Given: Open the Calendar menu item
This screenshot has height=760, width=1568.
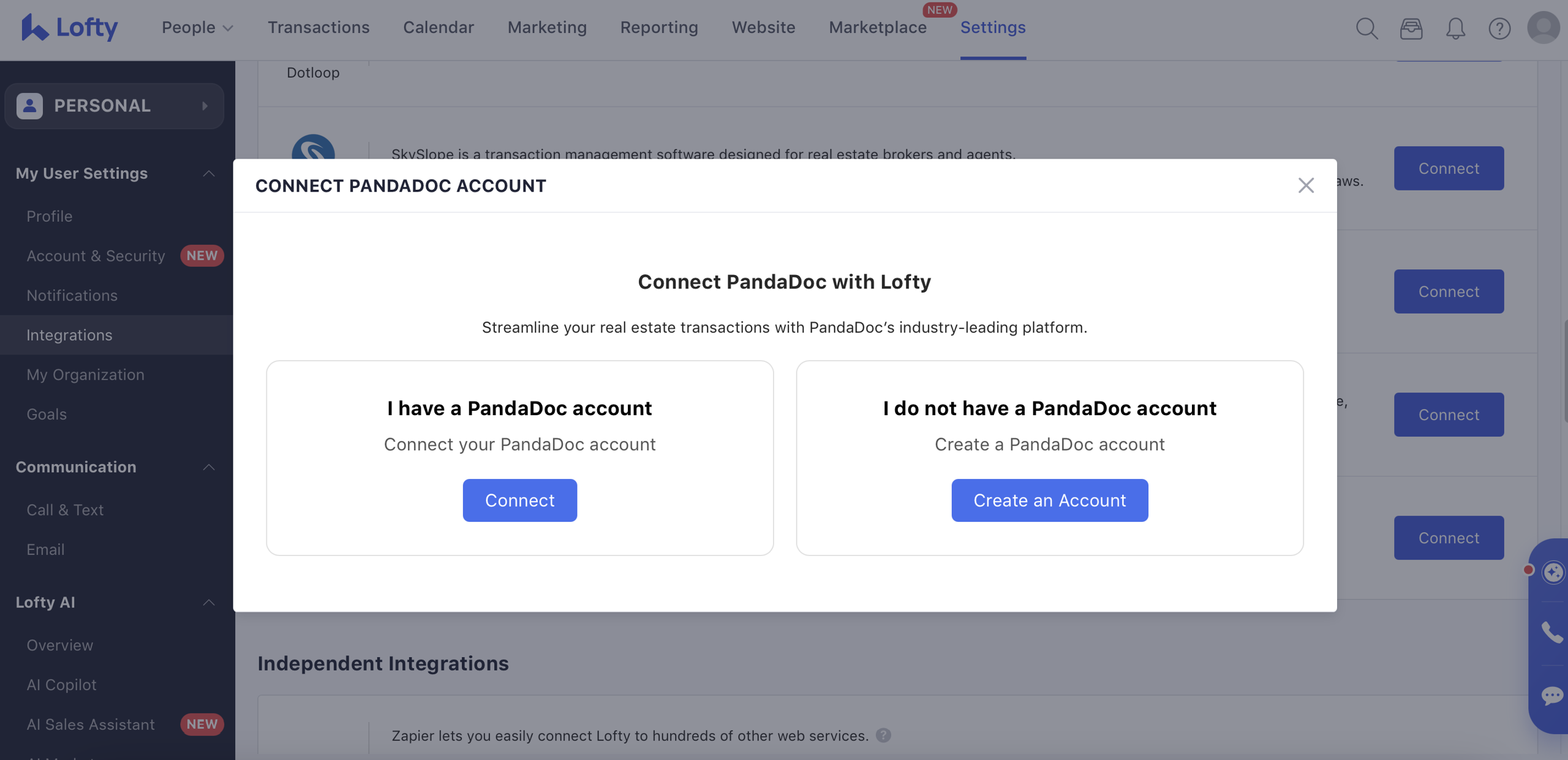Looking at the screenshot, I should tap(438, 27).
